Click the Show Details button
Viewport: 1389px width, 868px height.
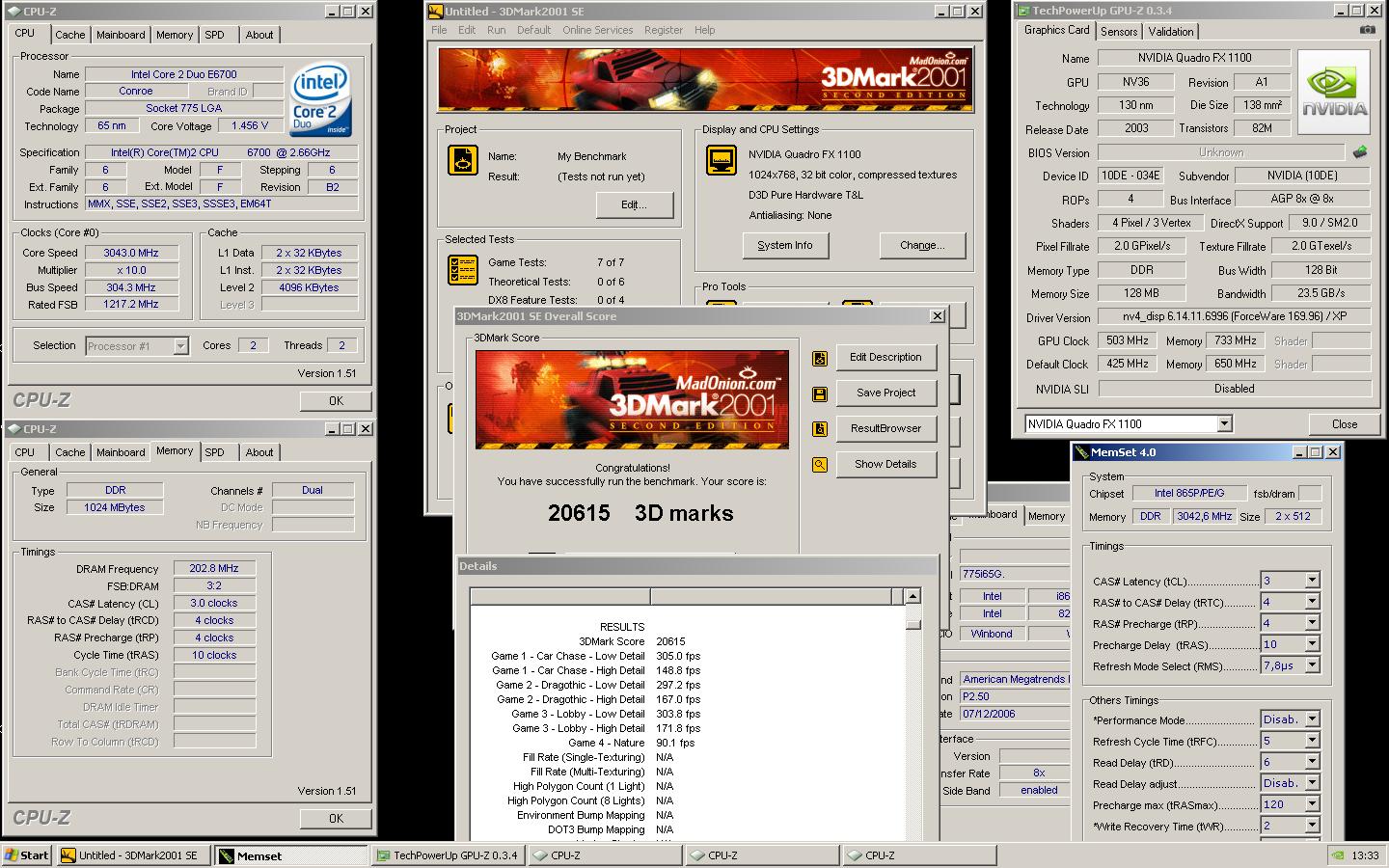point(885,464)
